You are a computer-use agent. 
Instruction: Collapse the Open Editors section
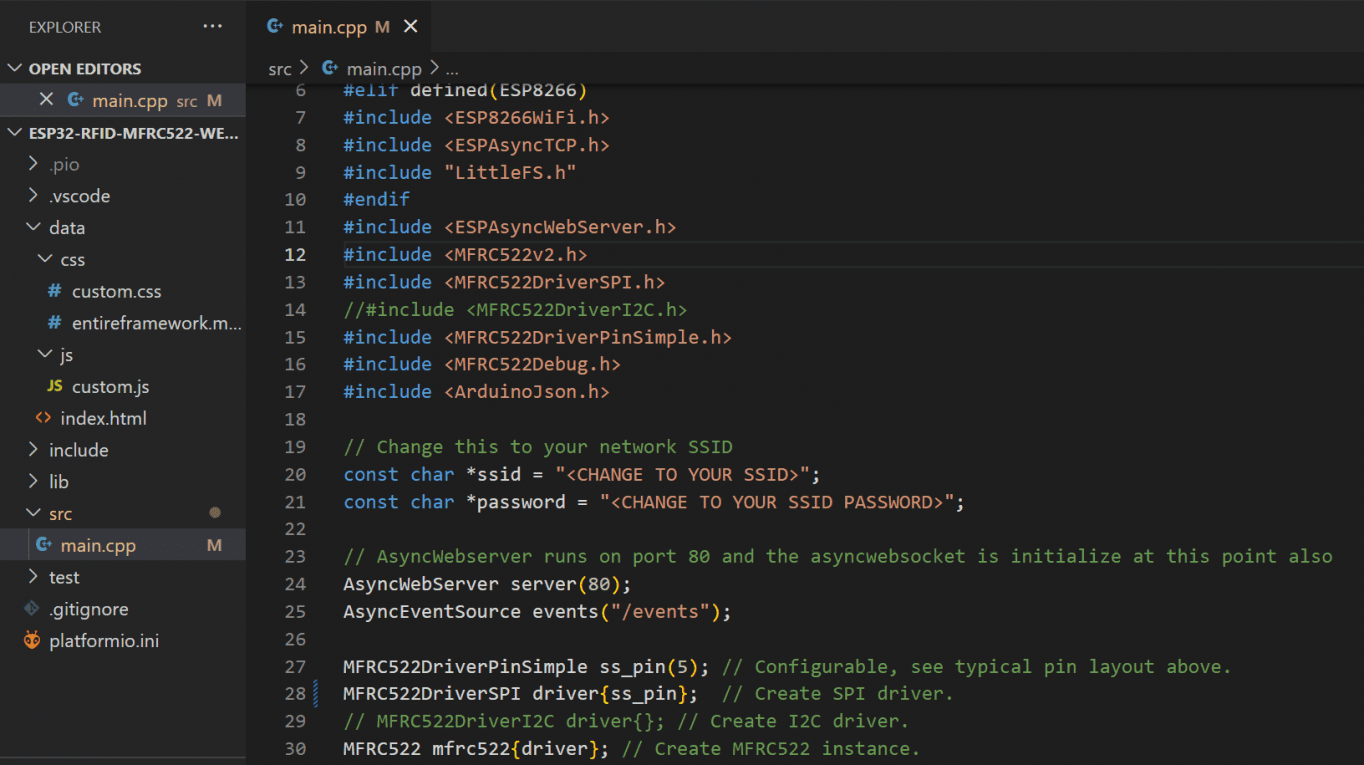pos(15,68)
